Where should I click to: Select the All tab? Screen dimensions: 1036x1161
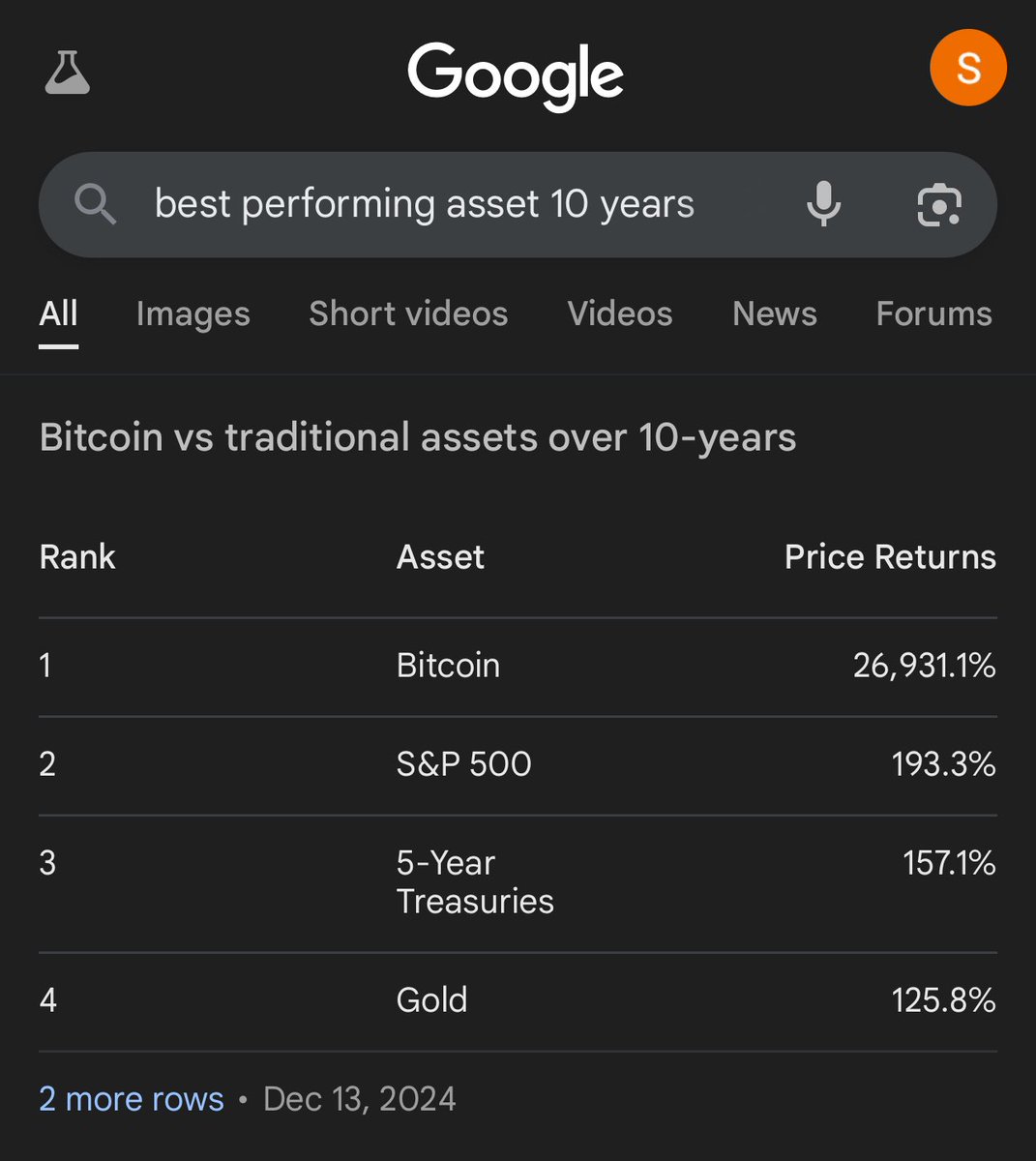coord(59,313)
